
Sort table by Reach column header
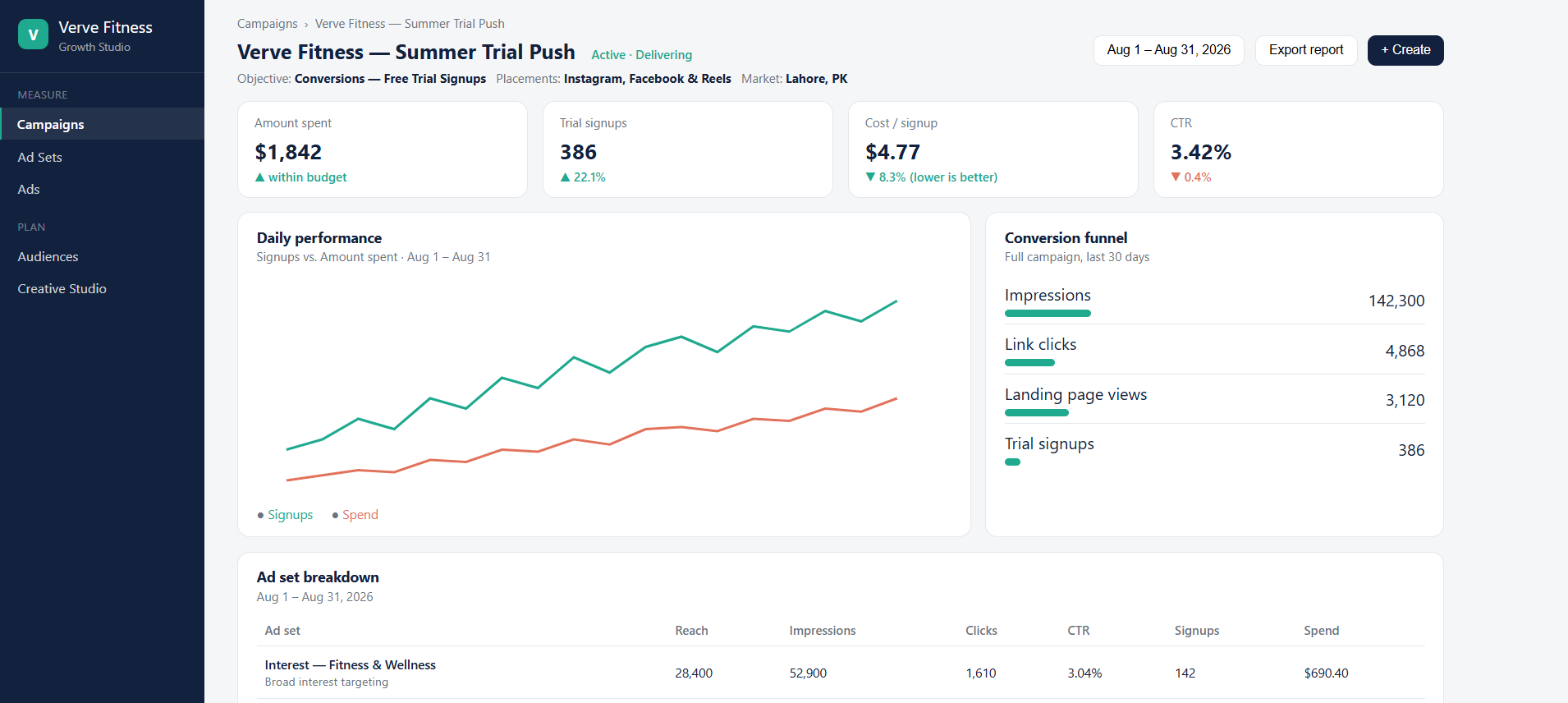click(691, 631)
